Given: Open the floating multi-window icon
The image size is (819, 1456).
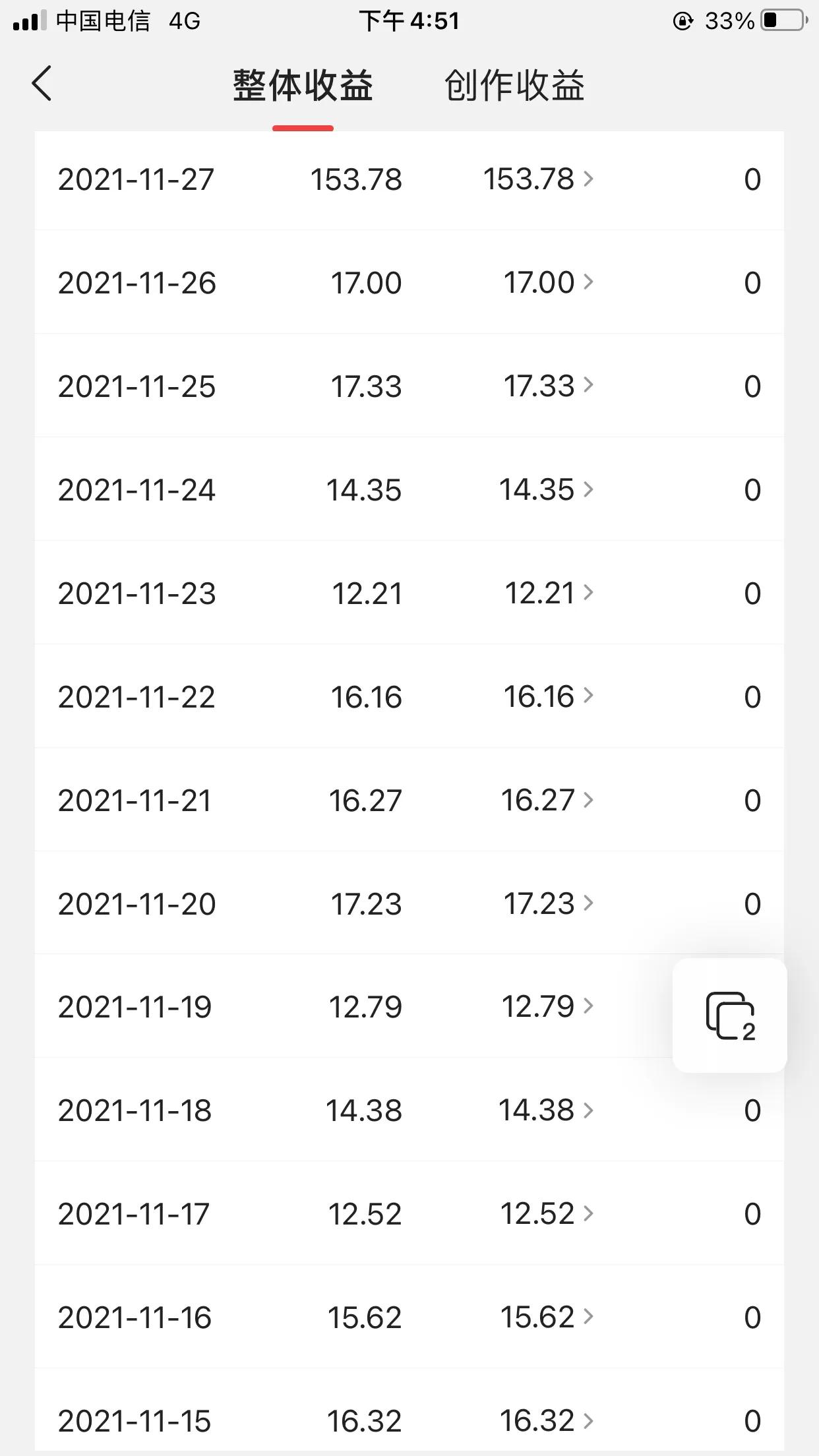Looking at the screenshot, I should [x=729, y=1016].
